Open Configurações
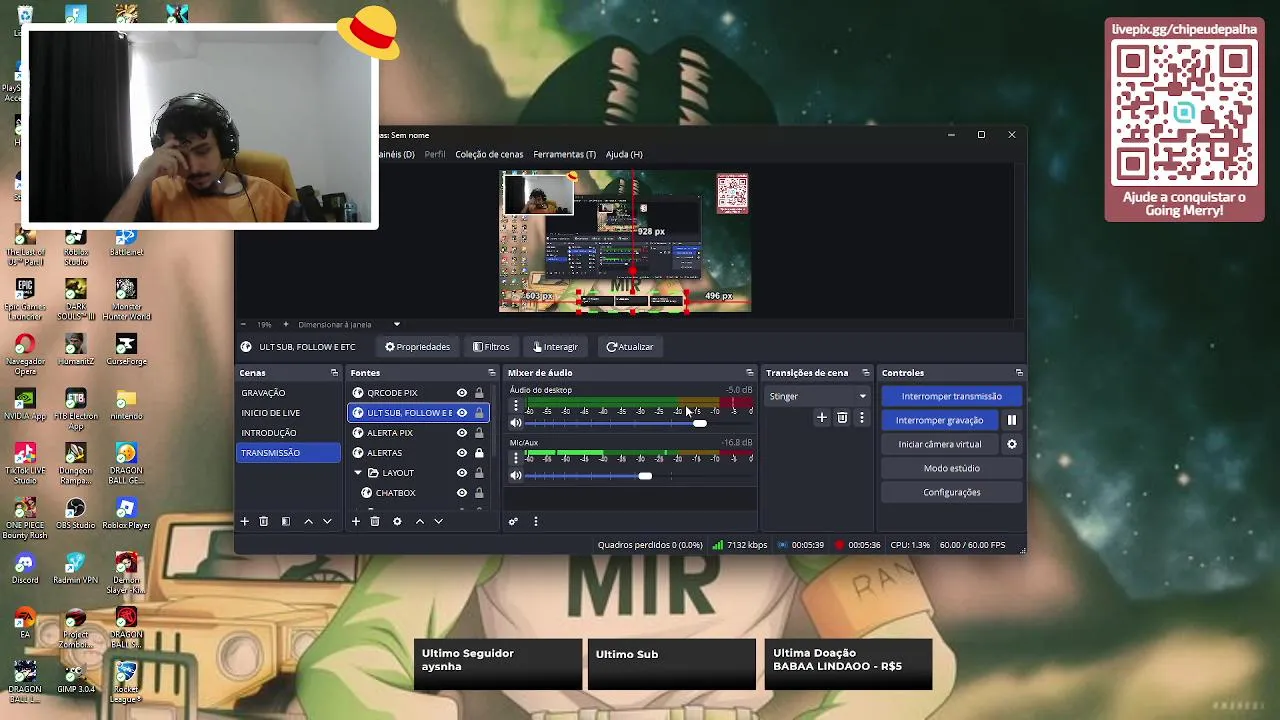 click(951, 492)
